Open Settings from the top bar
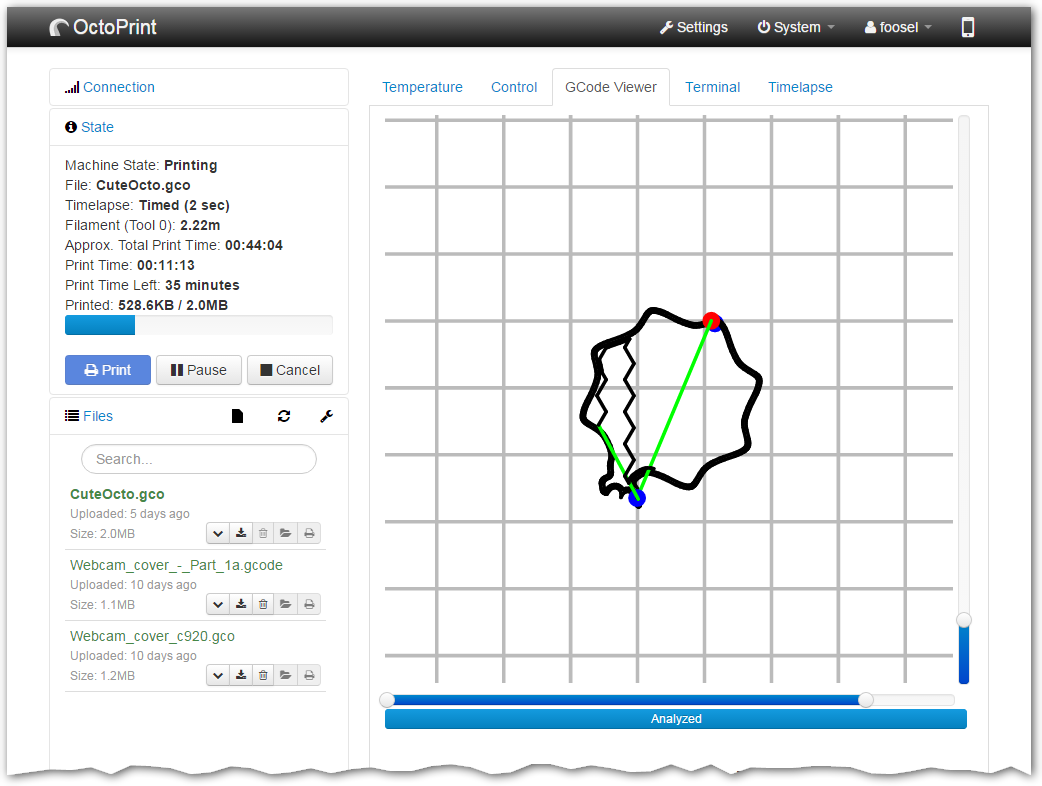 (693, 27)
